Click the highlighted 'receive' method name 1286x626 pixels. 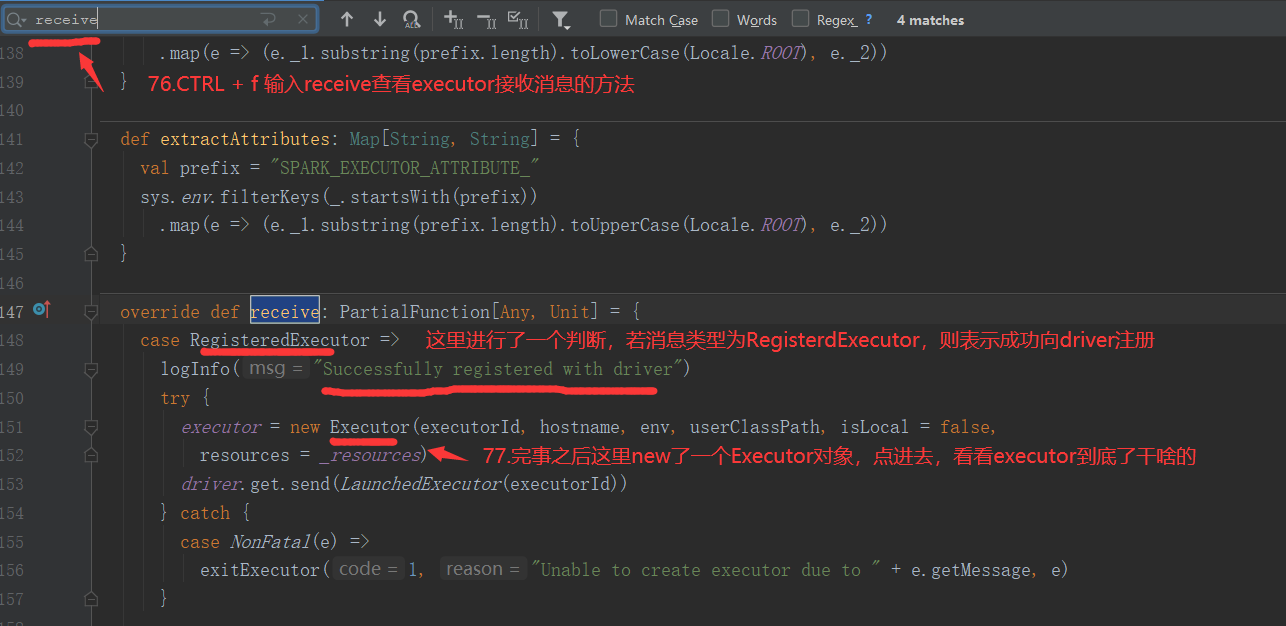point(285,312)
